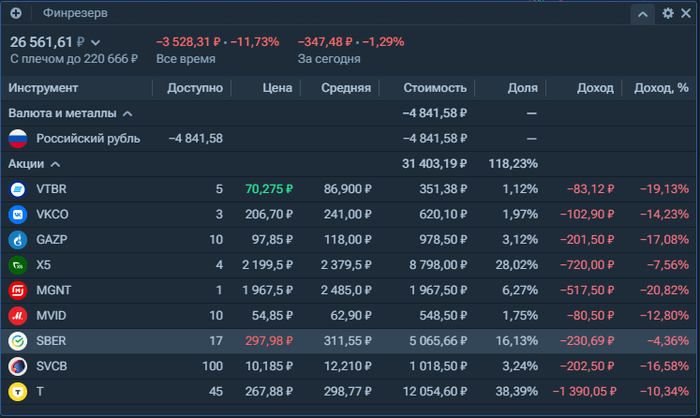Image resolution: width=700 pixels, height=418 pixels.
Task: Click the Russian ruble flag icon
Action: [x=18, y=138]
